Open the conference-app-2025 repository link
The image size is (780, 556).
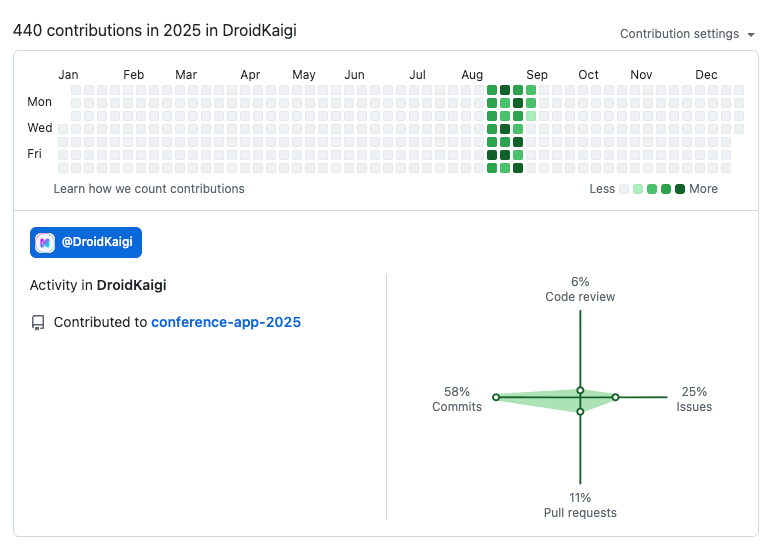click(226, 322)
